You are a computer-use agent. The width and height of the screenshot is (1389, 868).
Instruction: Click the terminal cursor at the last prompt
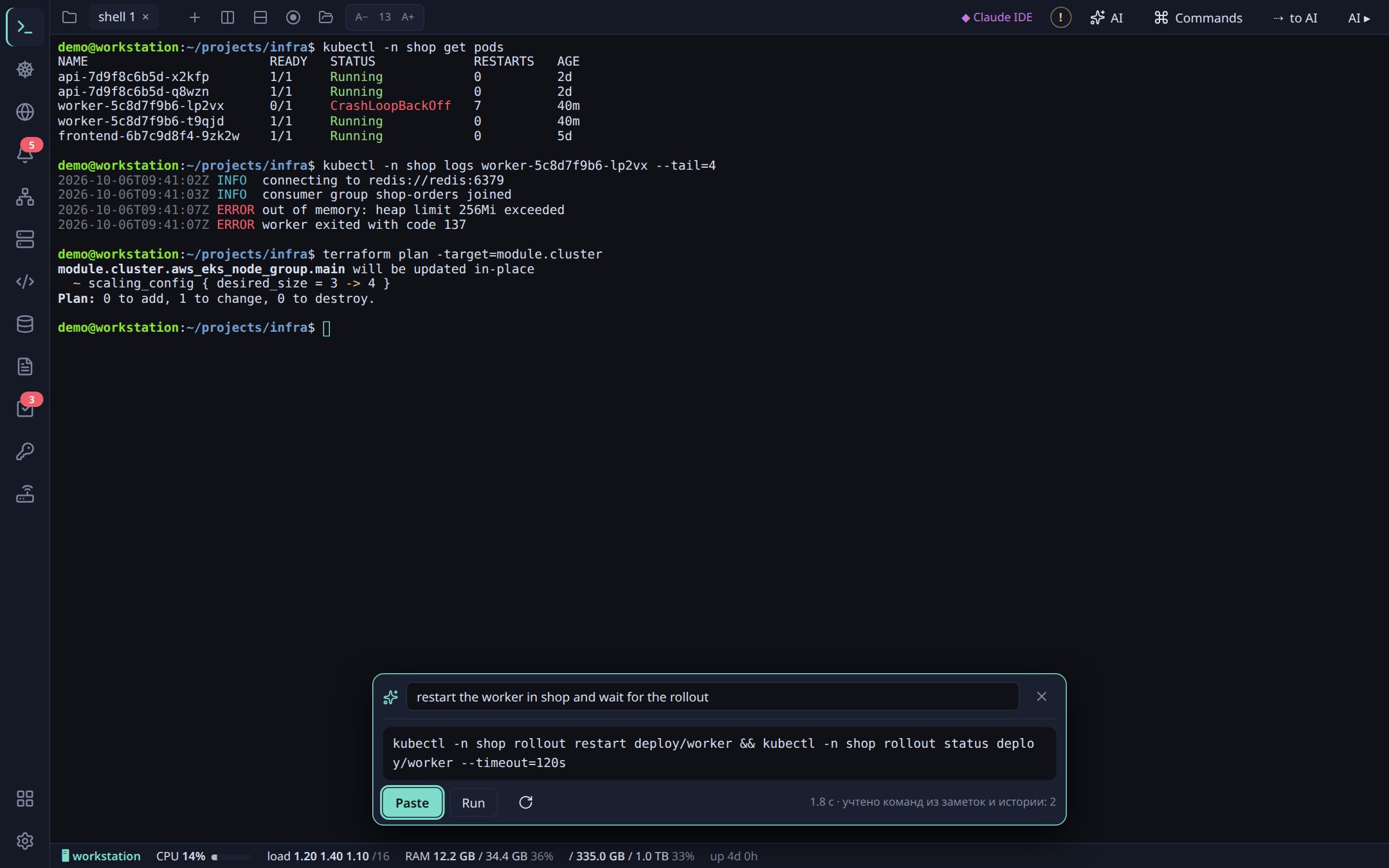click(x=327, y=329)
